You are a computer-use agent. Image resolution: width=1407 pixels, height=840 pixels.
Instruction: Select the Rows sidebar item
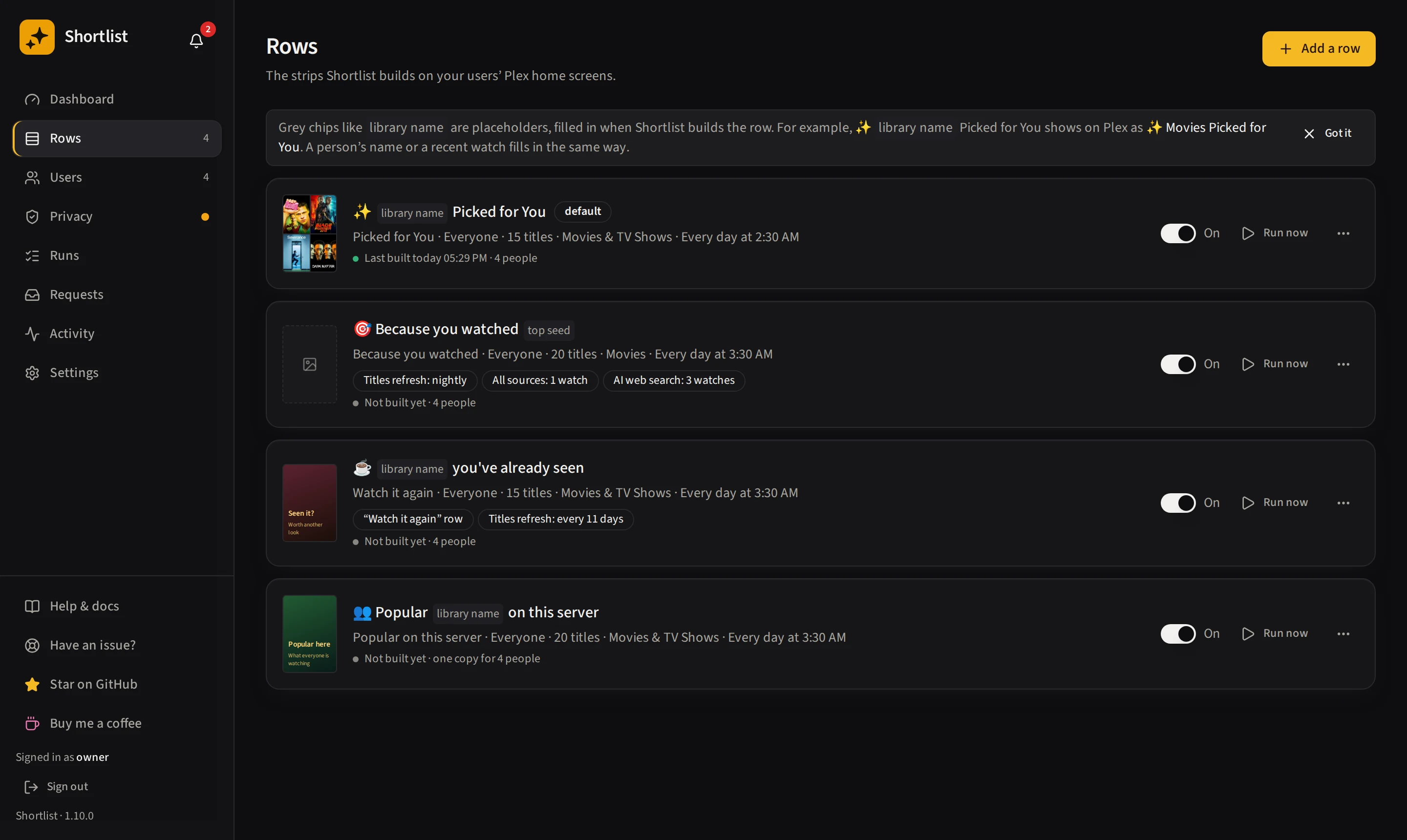pos(117,138)
